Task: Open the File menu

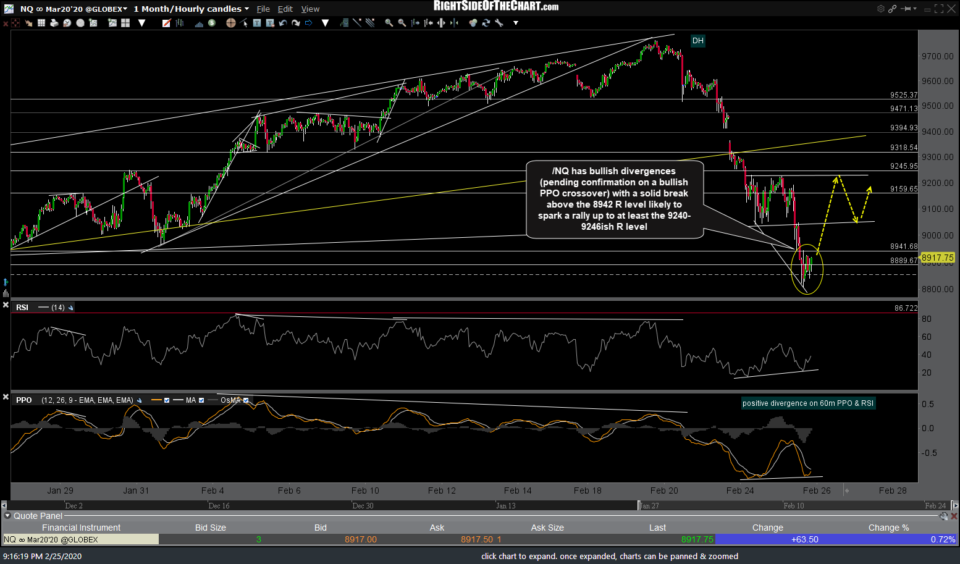Action: (263, 9)
